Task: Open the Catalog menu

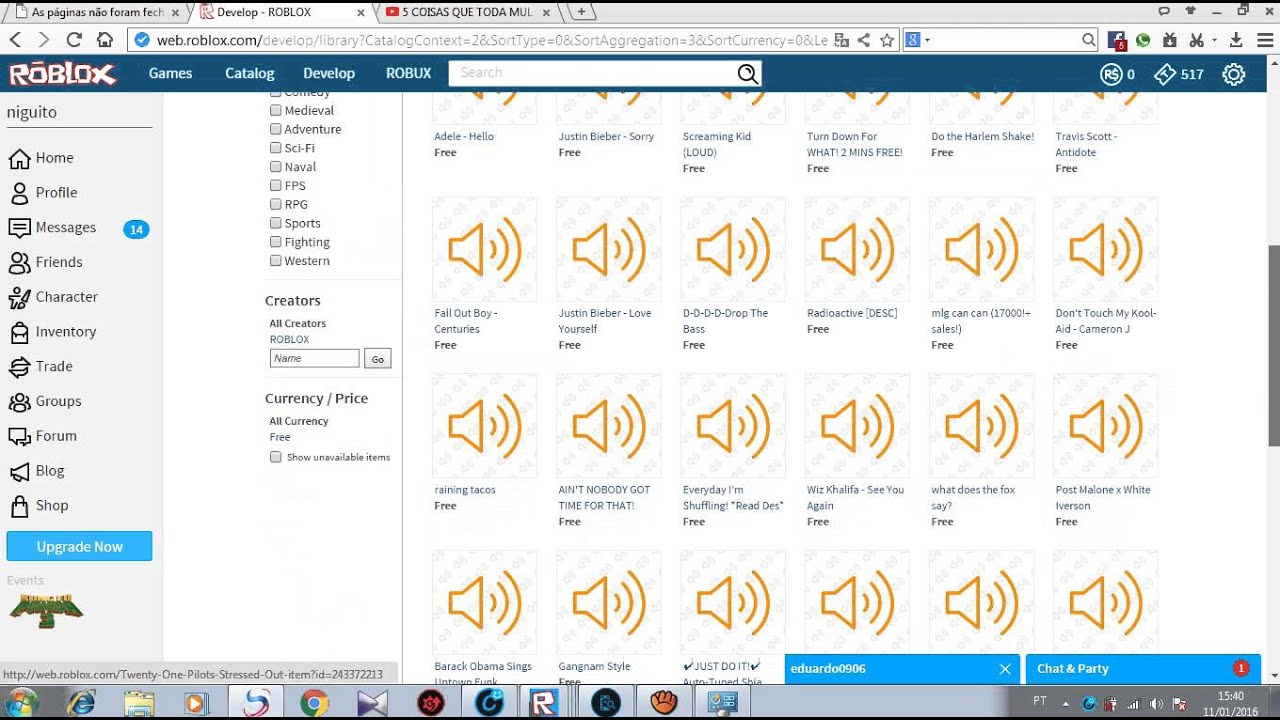Action: point(249,73)
